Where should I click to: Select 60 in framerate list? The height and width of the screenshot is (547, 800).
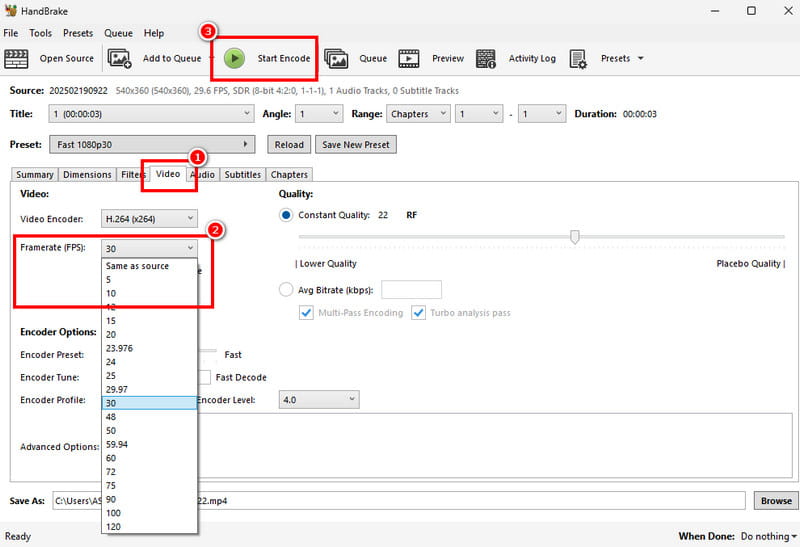click(x=149, y=458)
